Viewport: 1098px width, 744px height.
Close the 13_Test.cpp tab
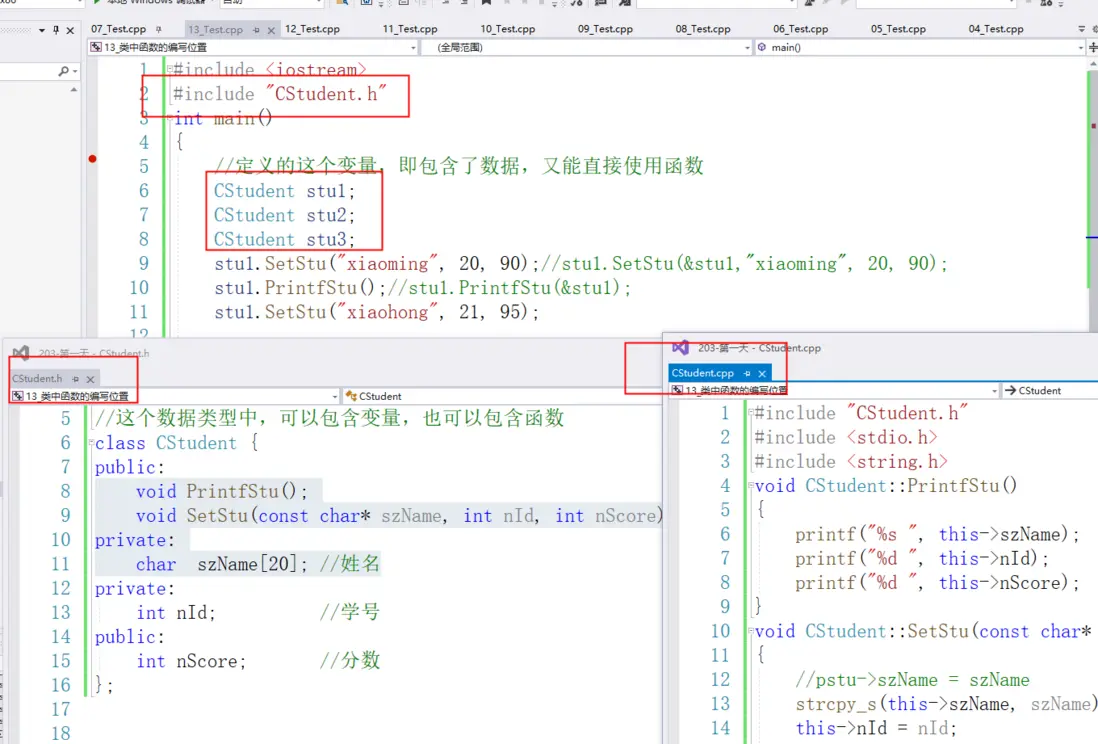[271, 30]
